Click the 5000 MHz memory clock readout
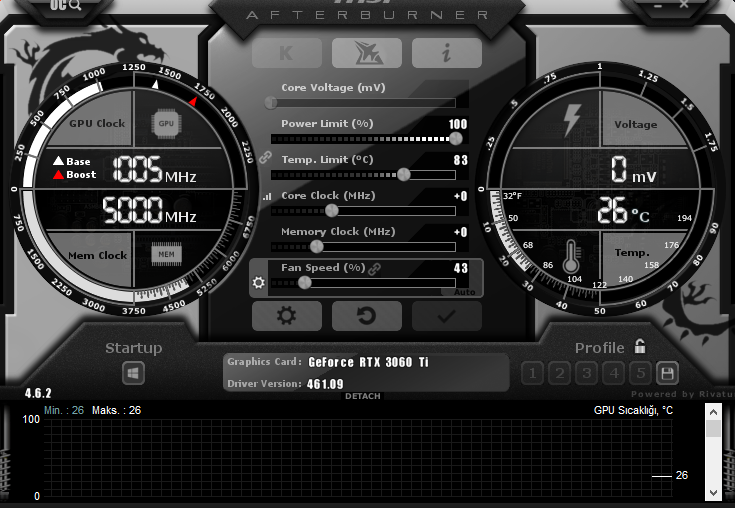 pos(149,210)
